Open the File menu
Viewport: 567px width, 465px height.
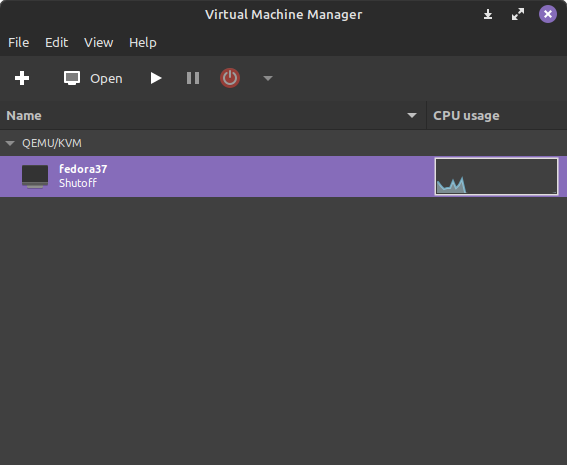pos(18,43)
